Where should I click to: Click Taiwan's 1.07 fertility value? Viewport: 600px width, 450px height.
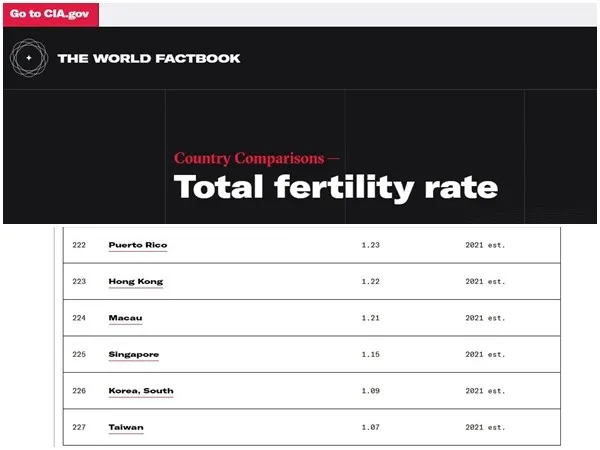tap(370, 427)
